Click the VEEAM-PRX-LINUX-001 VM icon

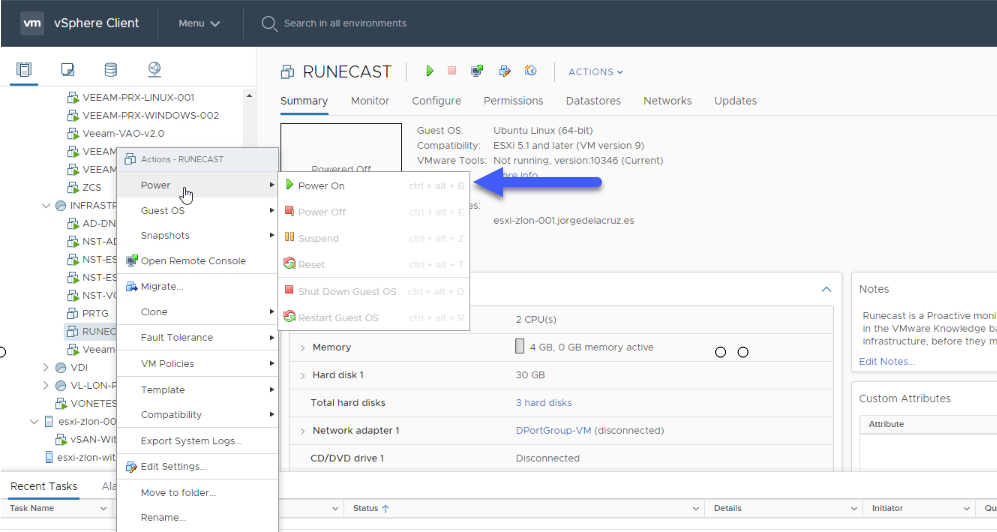coord(73,98)
